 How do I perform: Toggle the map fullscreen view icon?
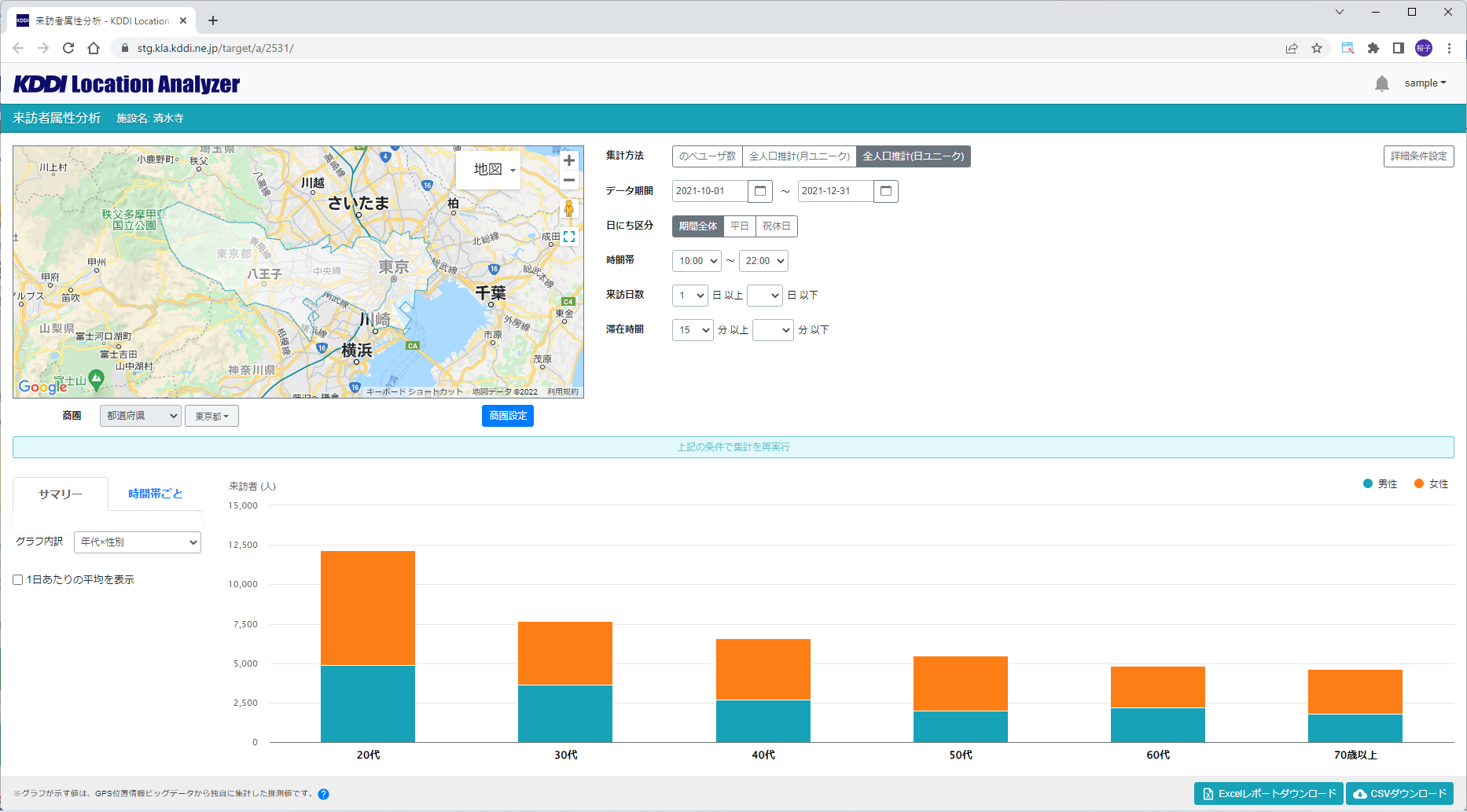click(569, 237)
